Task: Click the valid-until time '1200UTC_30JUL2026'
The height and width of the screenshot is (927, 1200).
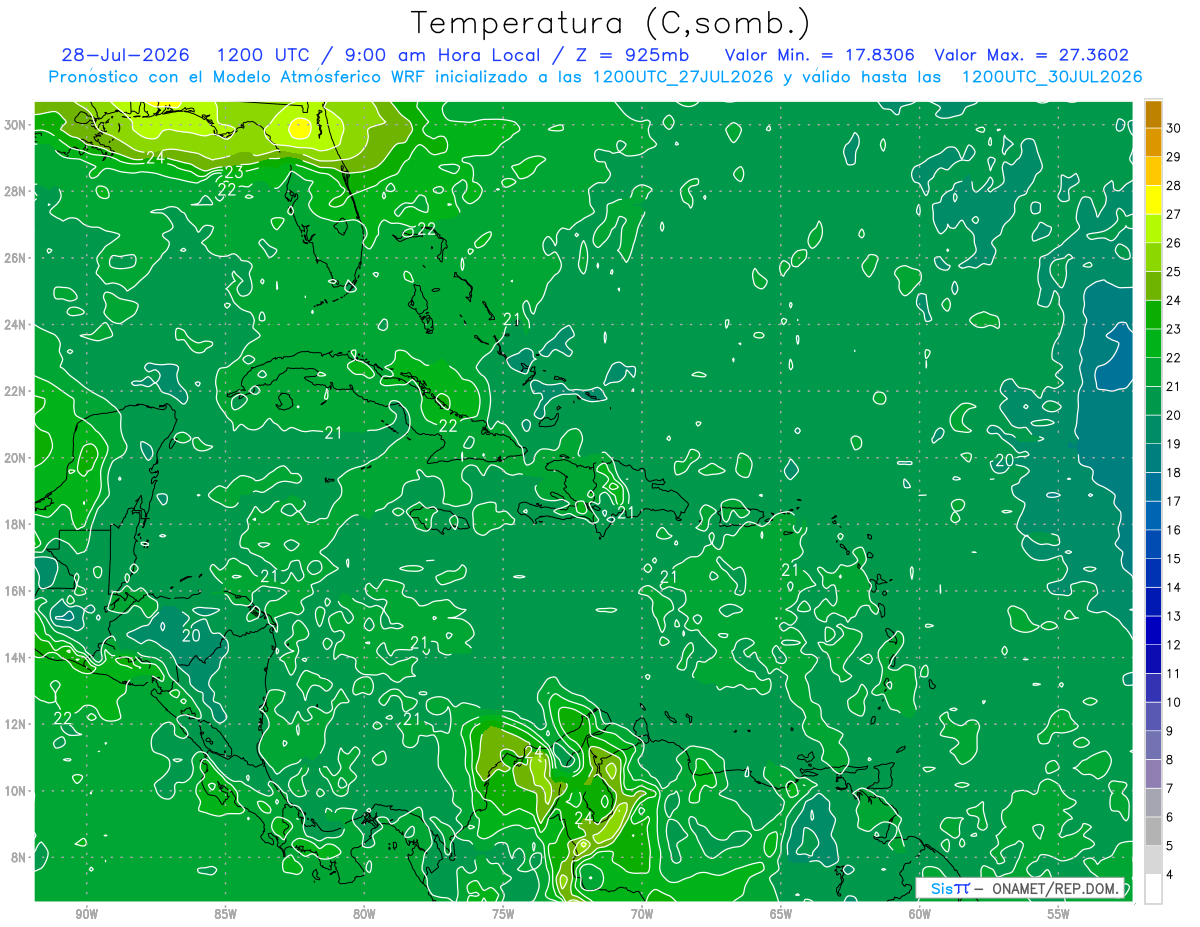Action: click(x=1051, y=76)
